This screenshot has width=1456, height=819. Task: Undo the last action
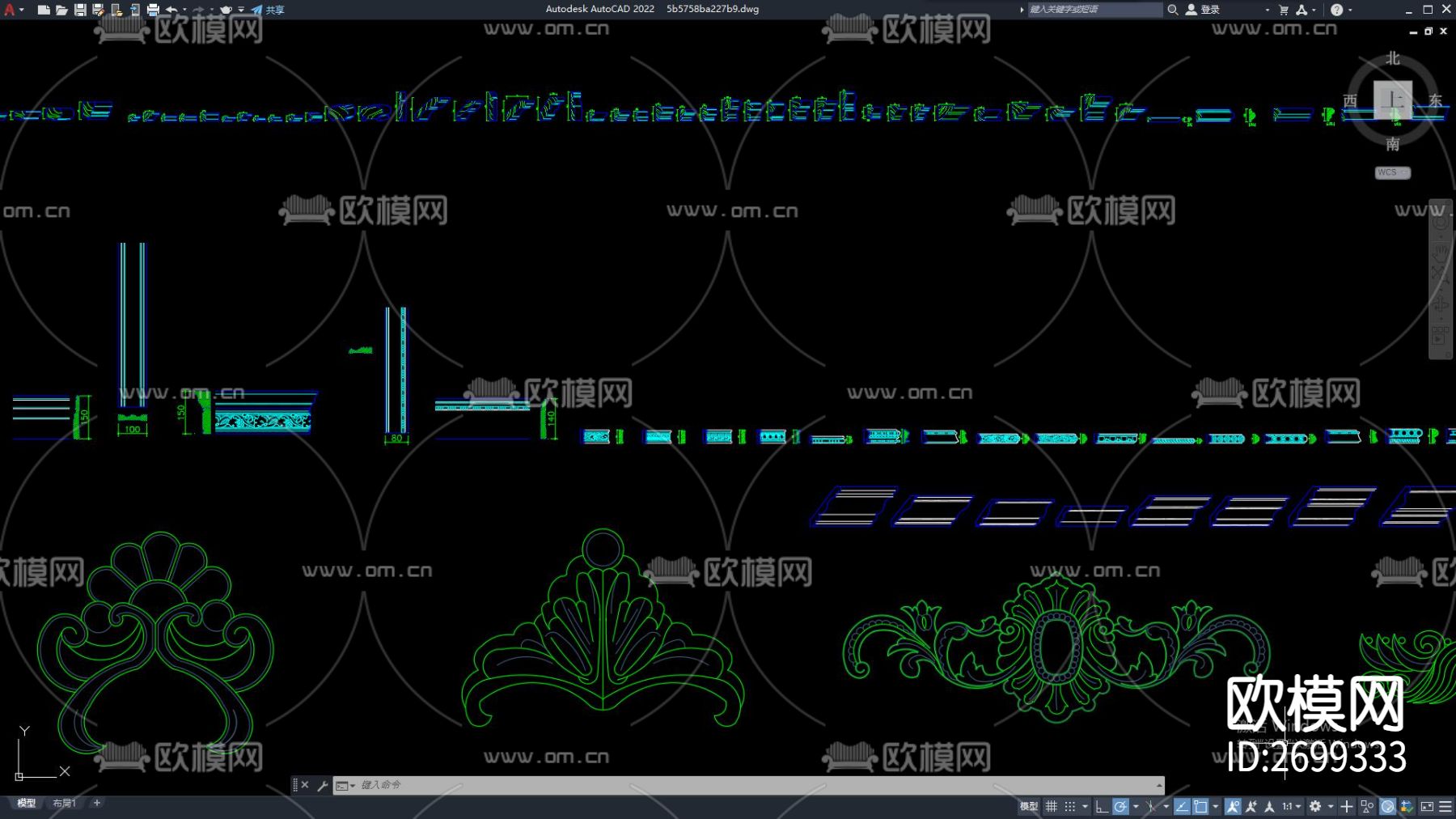171,10
